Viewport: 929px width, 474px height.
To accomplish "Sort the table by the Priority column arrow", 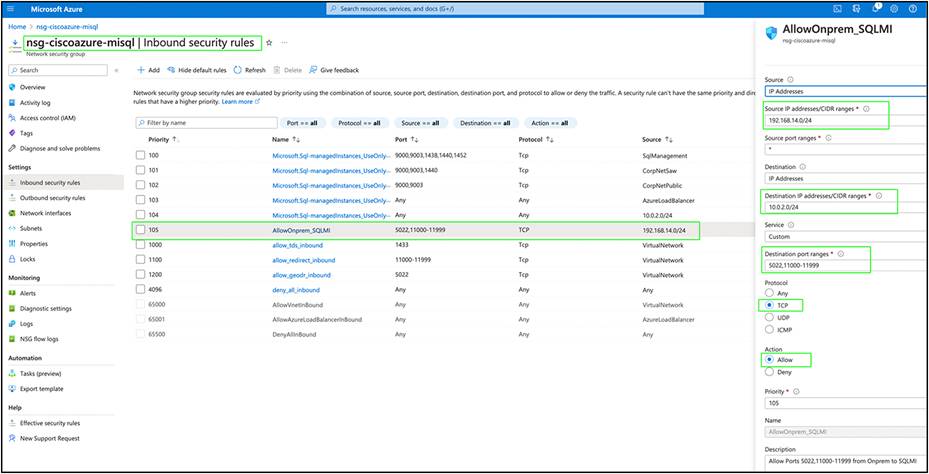I will [175, 139].
